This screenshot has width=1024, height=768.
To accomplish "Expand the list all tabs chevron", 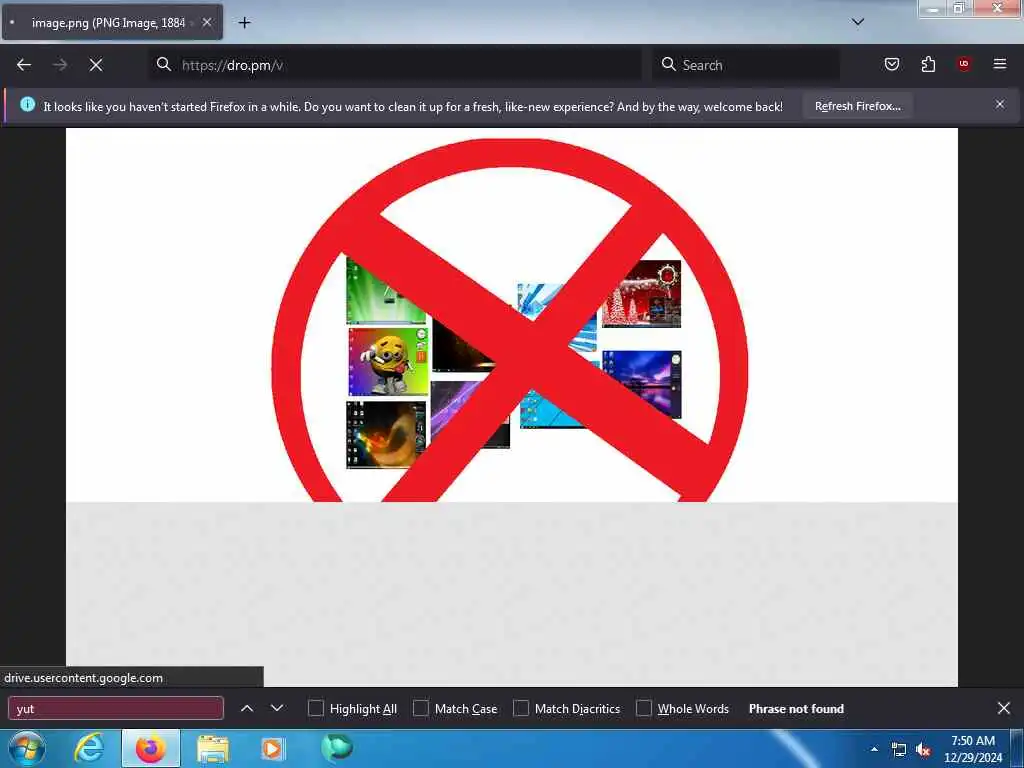I will (858, 22).
